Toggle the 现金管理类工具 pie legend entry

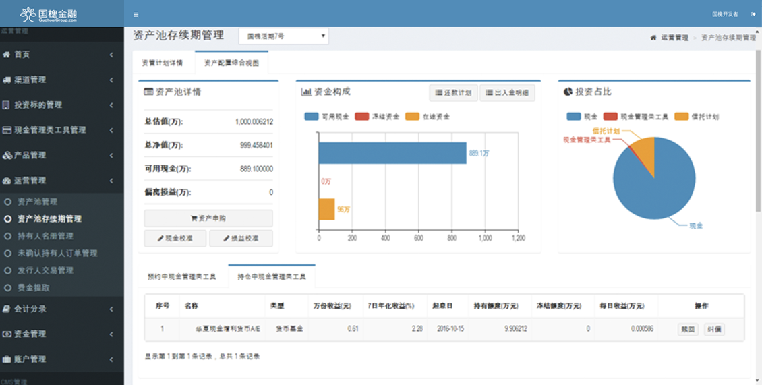(636, 117)
